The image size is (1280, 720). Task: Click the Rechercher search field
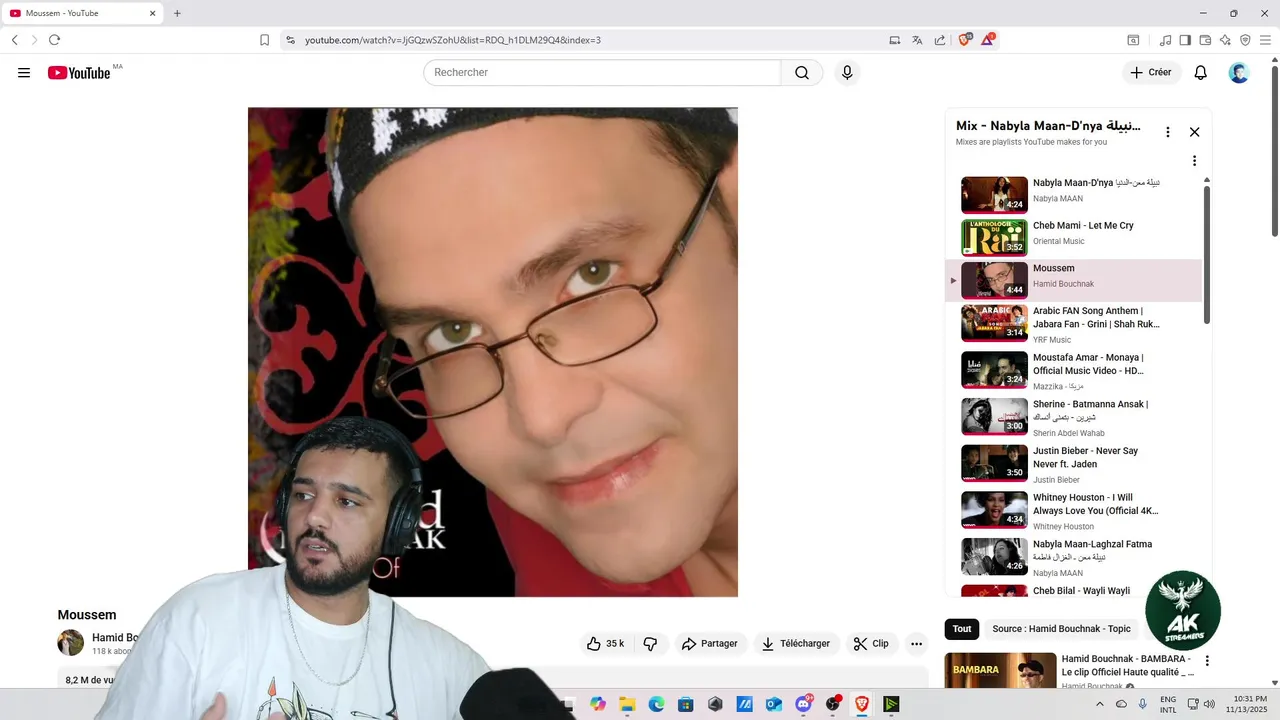click(x=602, y=73)
